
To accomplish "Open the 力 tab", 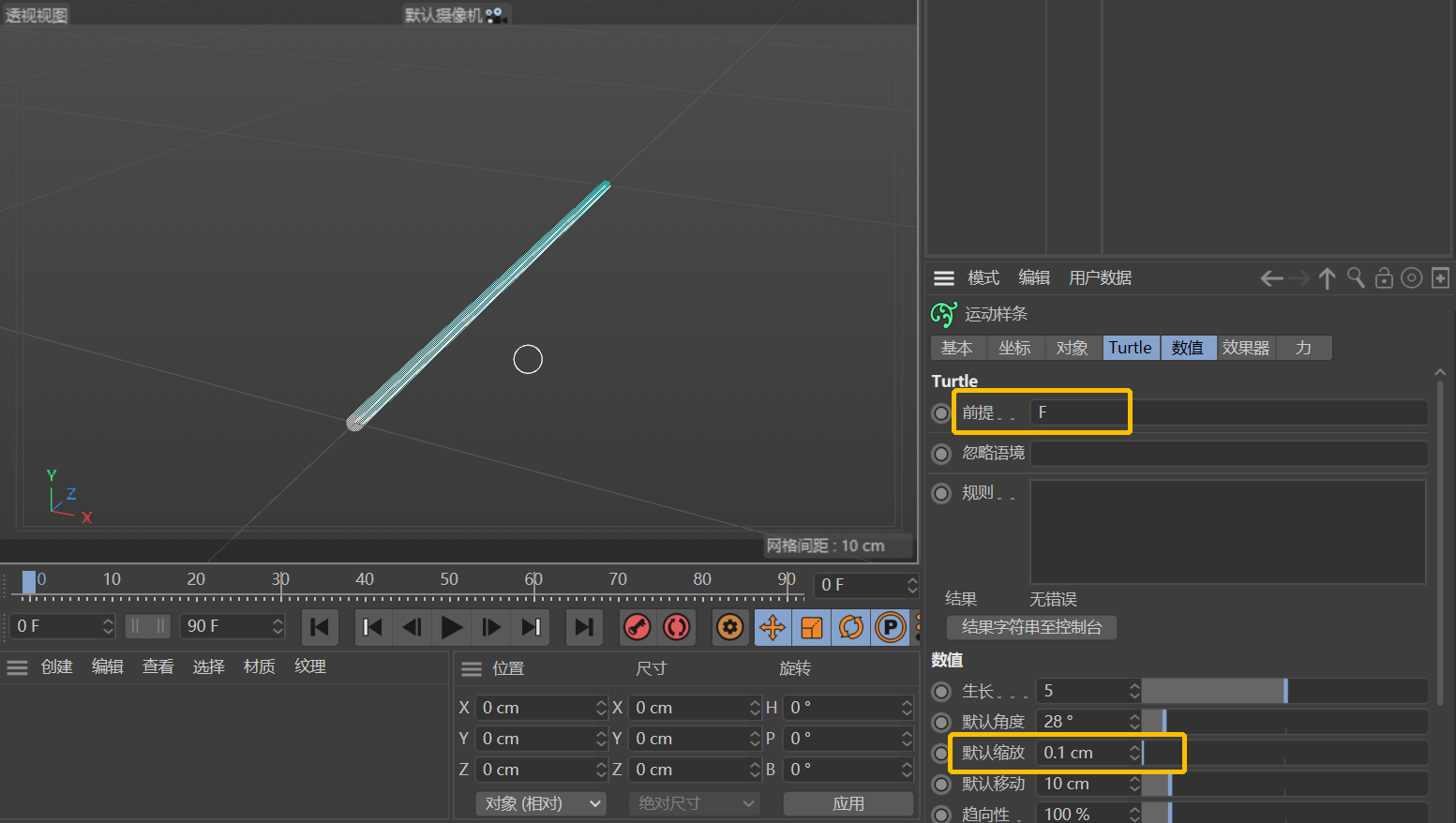I will click(1303, 348).
